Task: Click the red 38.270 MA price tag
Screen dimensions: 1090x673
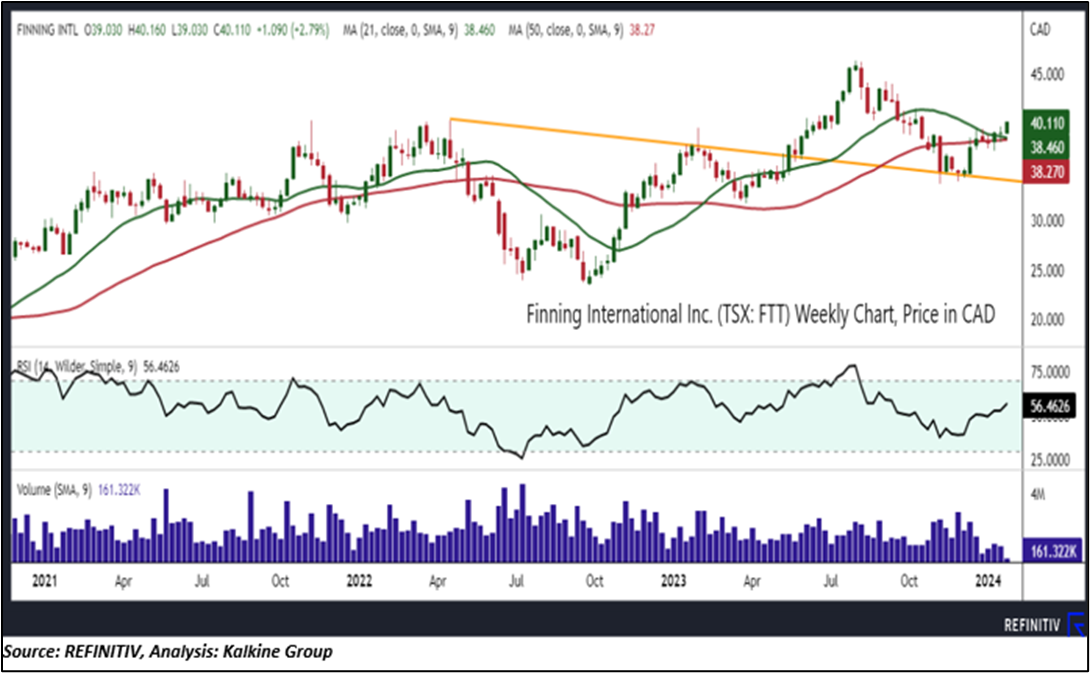Action: [x=1047, y=171]
